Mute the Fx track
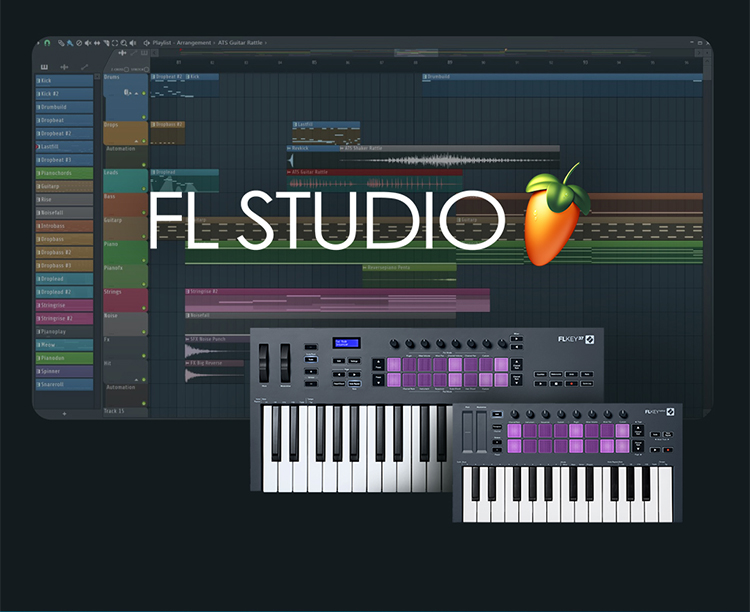 point(143,356)
